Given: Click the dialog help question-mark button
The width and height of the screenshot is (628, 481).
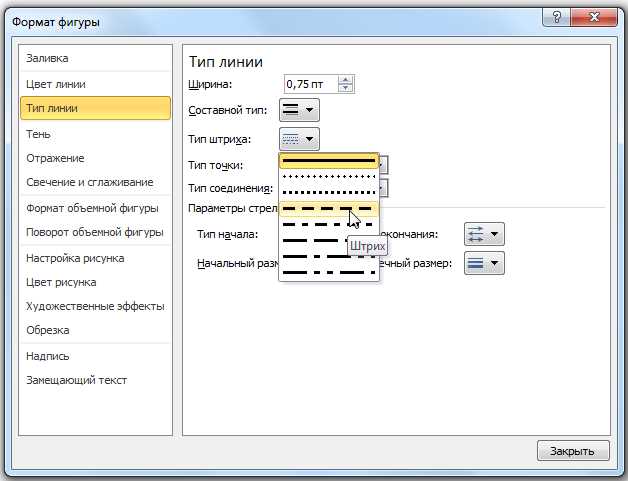Looking at the screenshot, I should 557,17.
